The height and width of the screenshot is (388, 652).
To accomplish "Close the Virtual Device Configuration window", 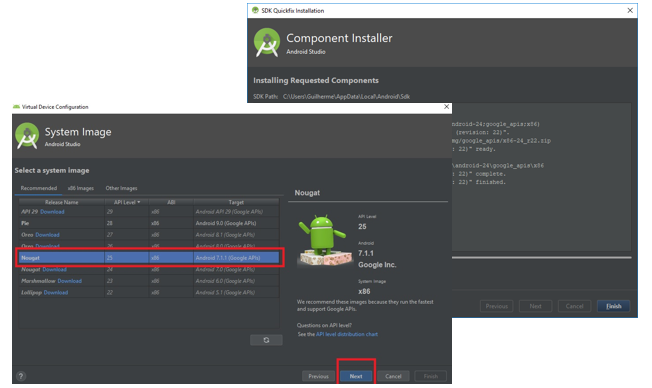I will tap(446, 107).
